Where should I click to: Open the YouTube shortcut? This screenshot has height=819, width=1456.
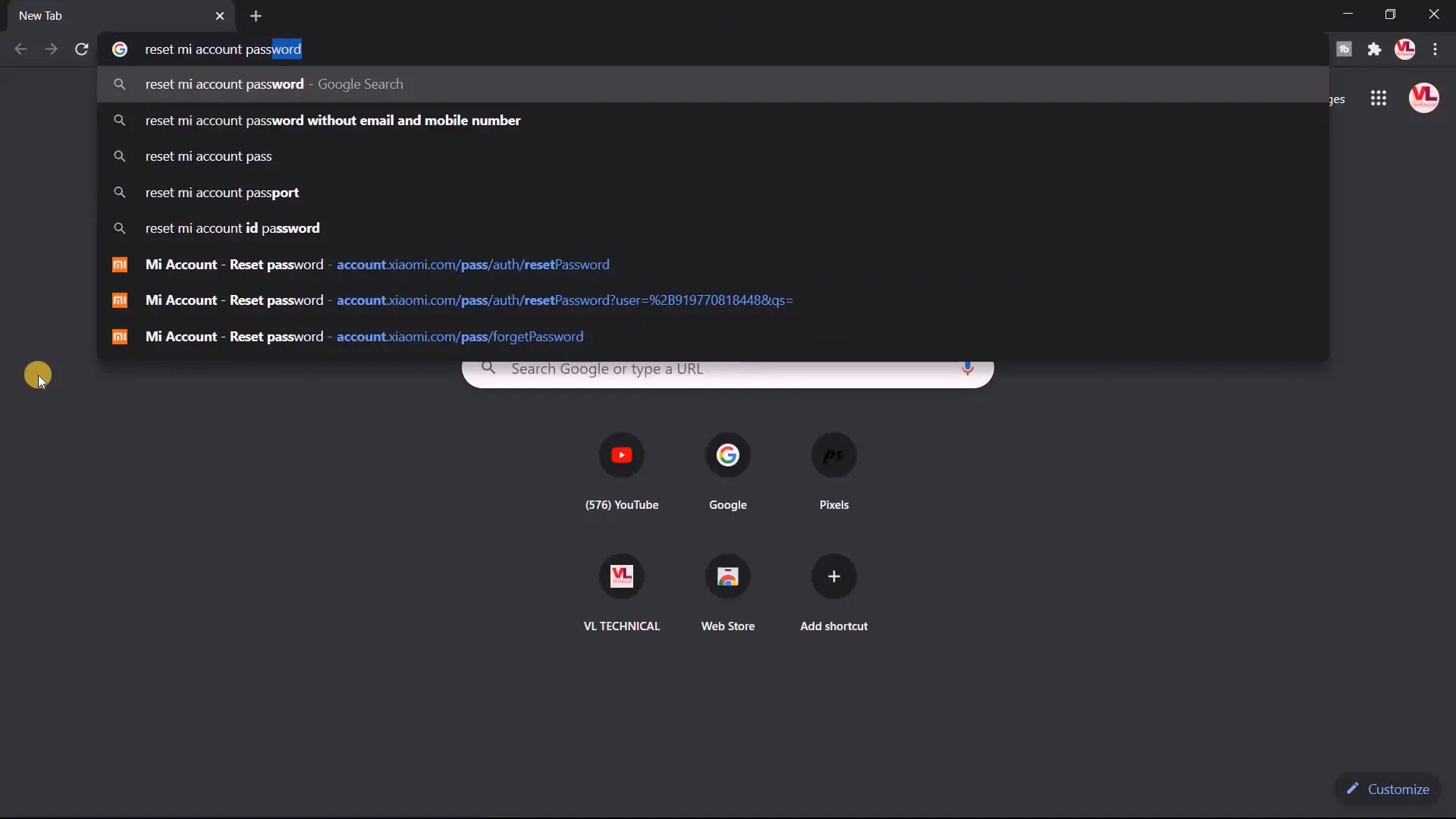pos(621,455)
